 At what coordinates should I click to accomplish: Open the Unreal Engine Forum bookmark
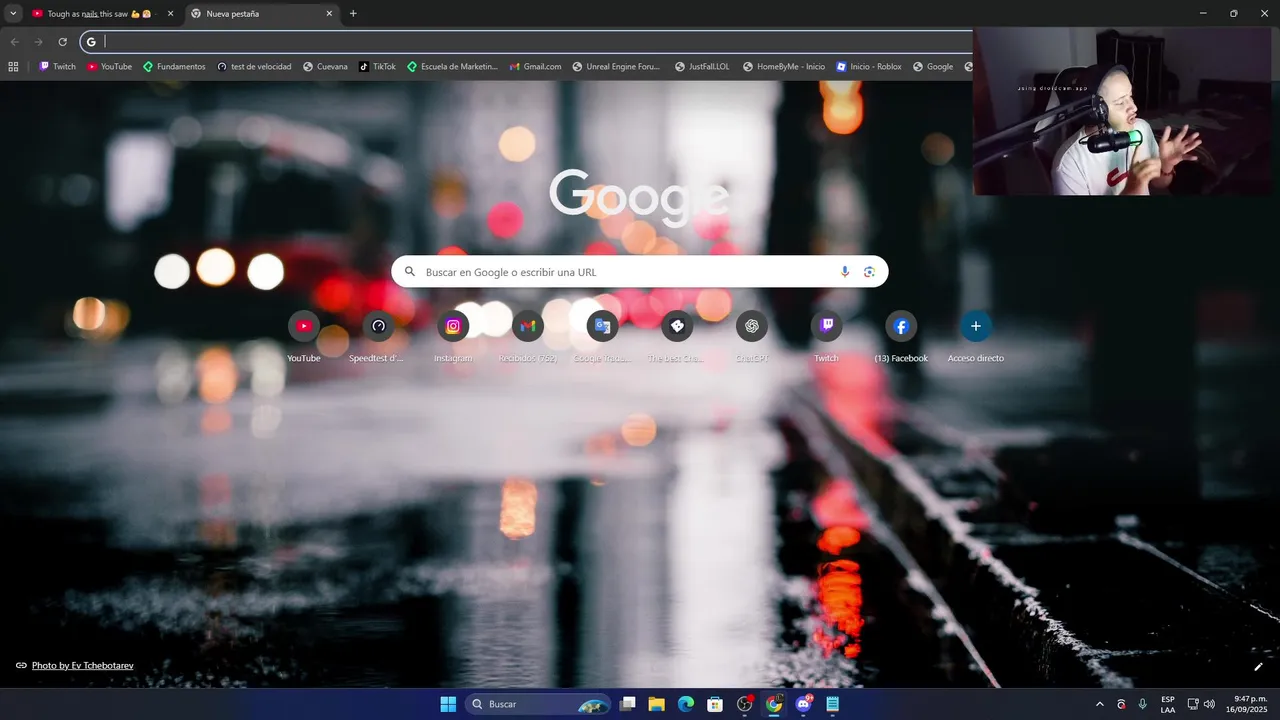pos(616,67)
